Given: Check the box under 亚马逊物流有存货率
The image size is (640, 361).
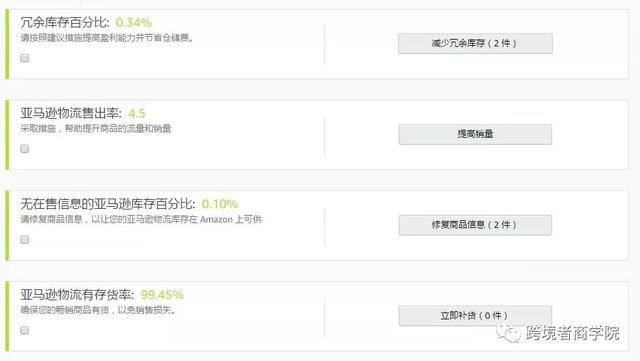Looking at the screenshot, I should click(x=24, y=330).
